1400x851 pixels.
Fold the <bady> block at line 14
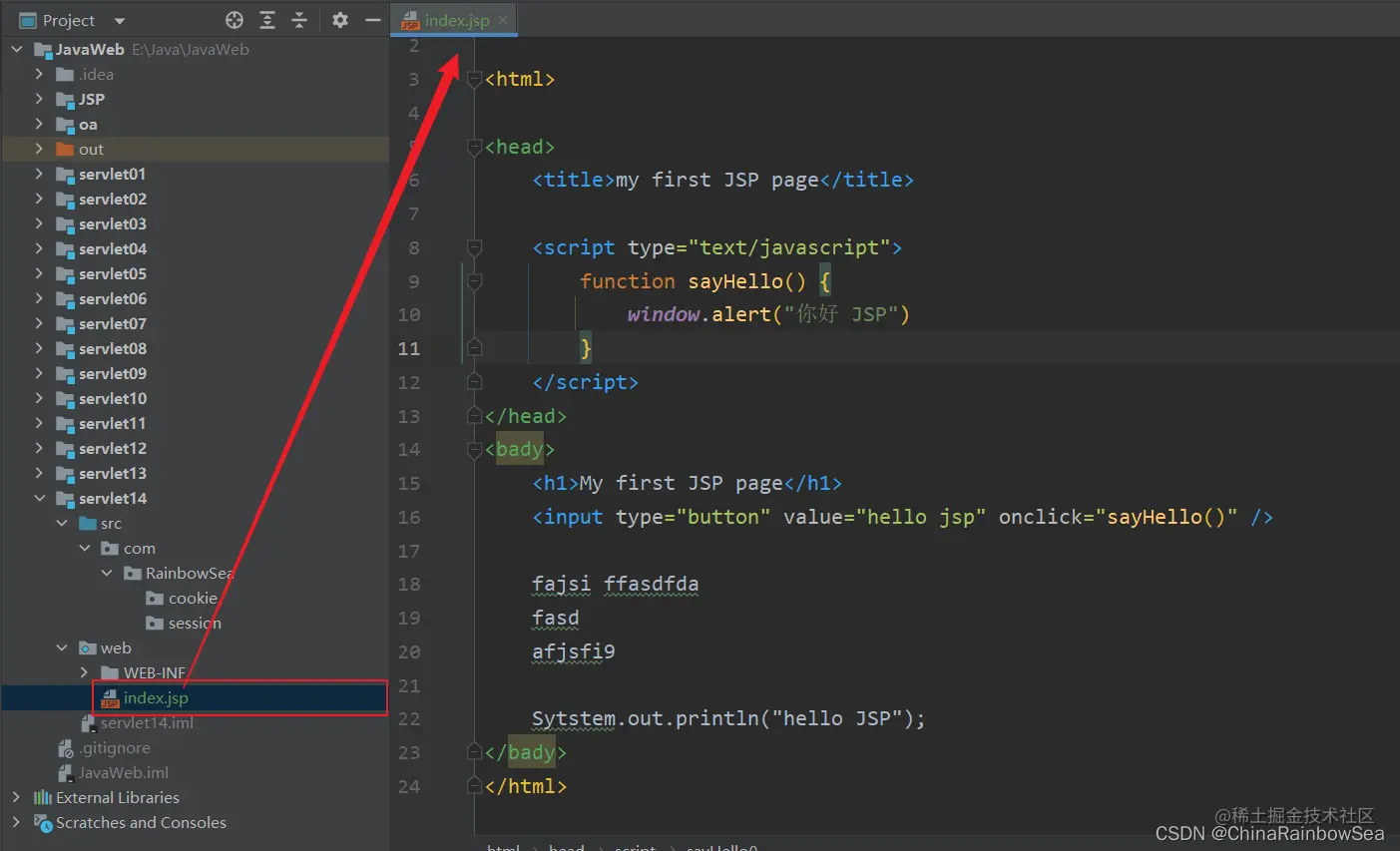pos(475,449)
